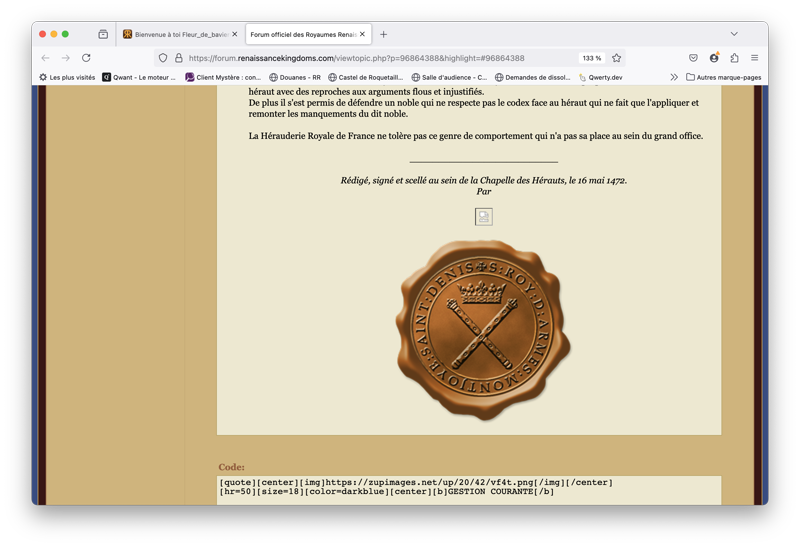The height and width of the screenshot is (547, 800).
Task: Click the Saint Denis wax seal image
Action: pyautogui.click(x=483, y=330)
